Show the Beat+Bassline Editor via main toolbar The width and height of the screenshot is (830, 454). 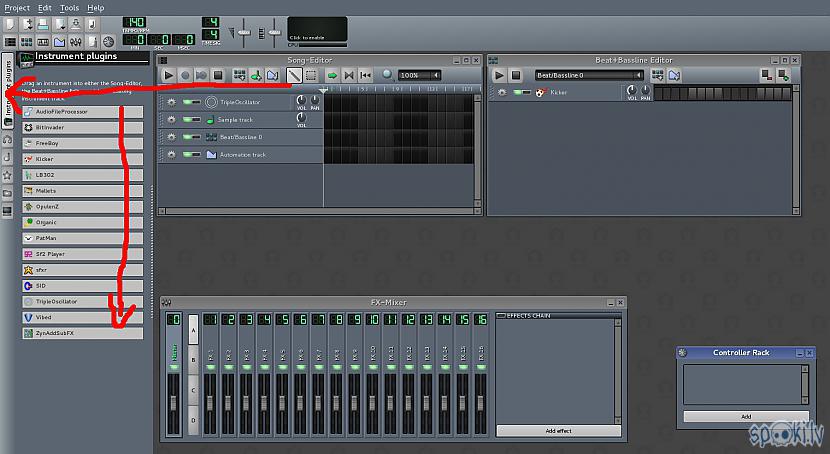click(26, 41)
